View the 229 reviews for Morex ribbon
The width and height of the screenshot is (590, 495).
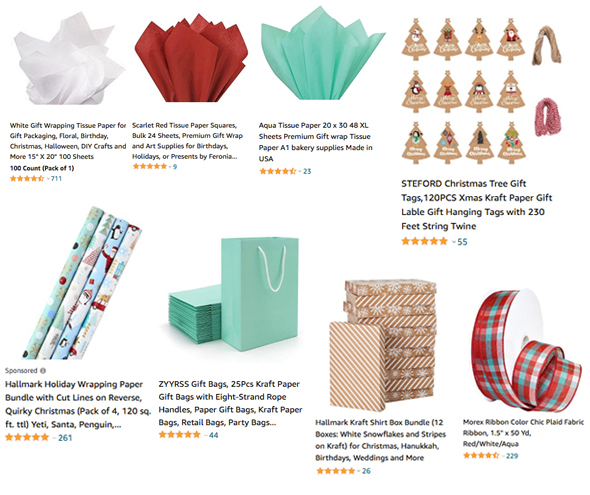pos(512,456)
